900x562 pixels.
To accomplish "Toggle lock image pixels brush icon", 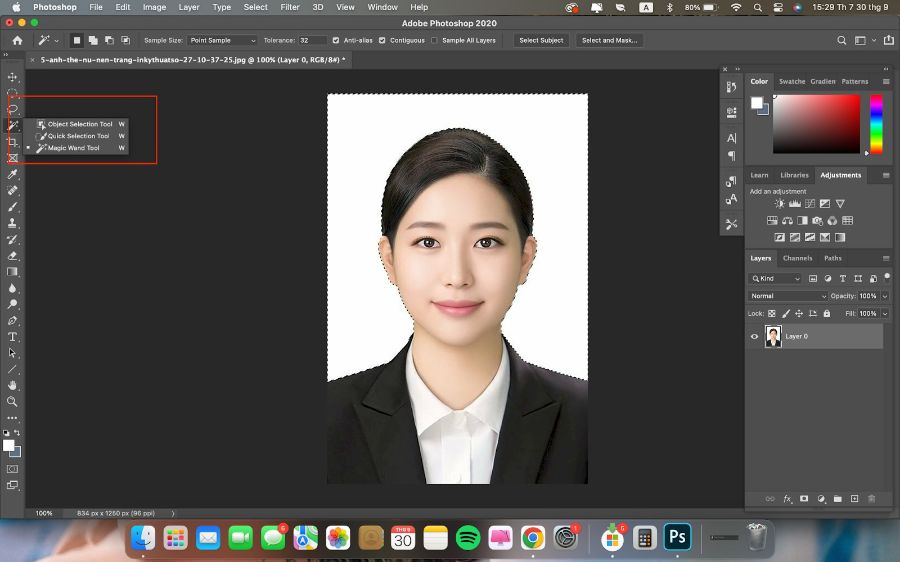I will coord(786,313).
